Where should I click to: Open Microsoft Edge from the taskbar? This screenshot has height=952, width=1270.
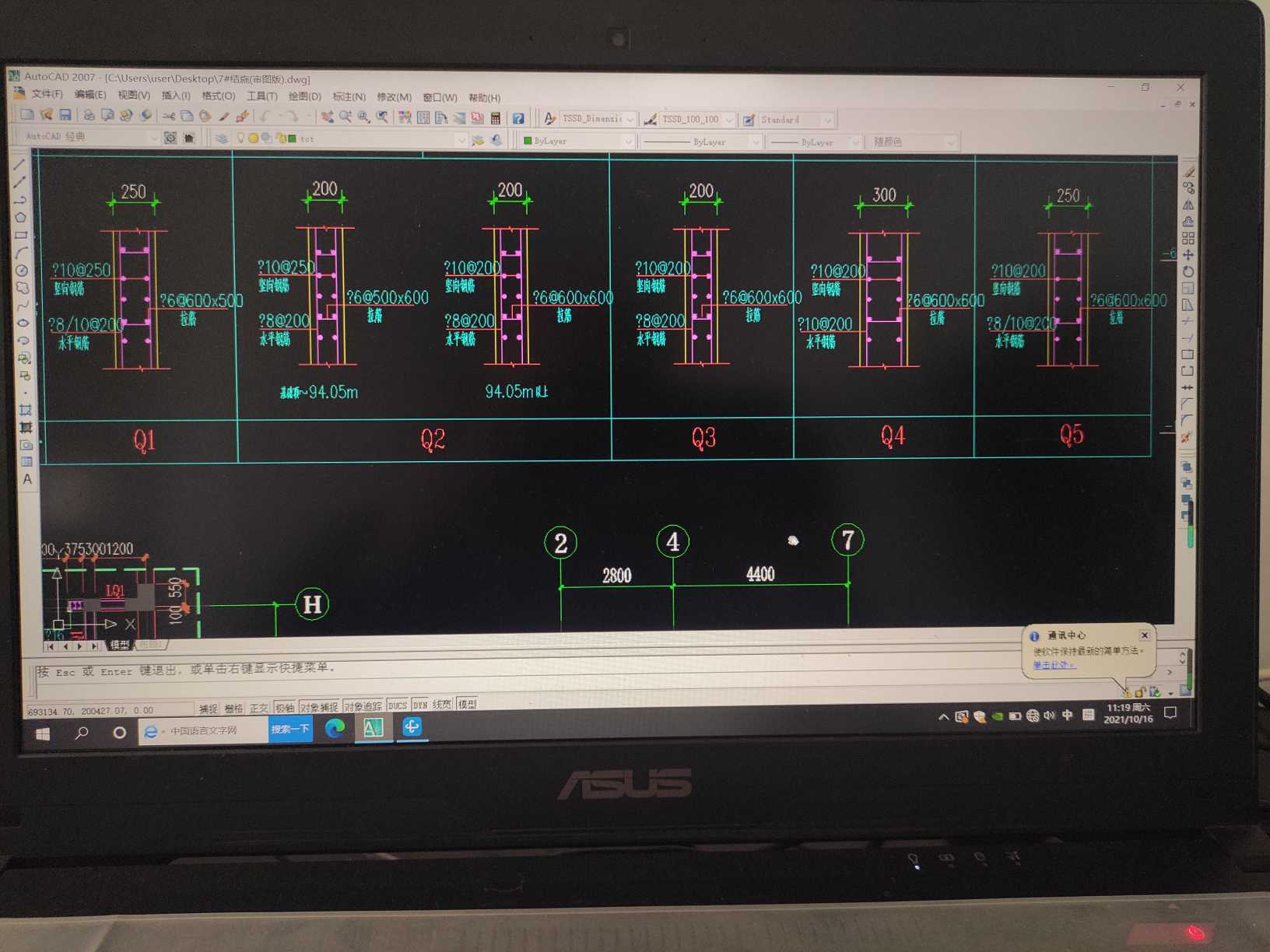335,728
